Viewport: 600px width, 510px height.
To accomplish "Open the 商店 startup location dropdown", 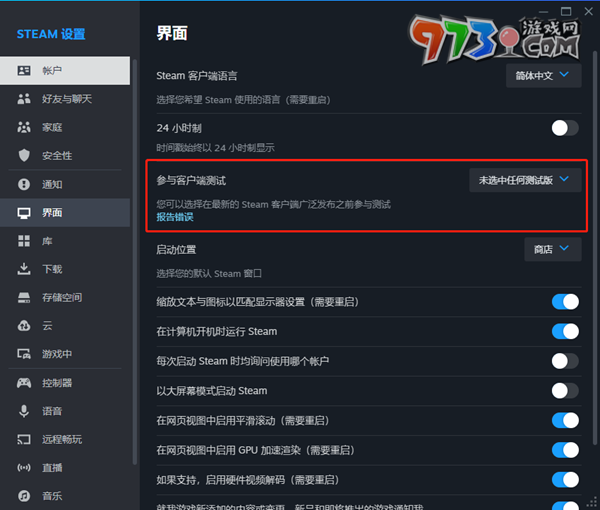I will point(552,248).
